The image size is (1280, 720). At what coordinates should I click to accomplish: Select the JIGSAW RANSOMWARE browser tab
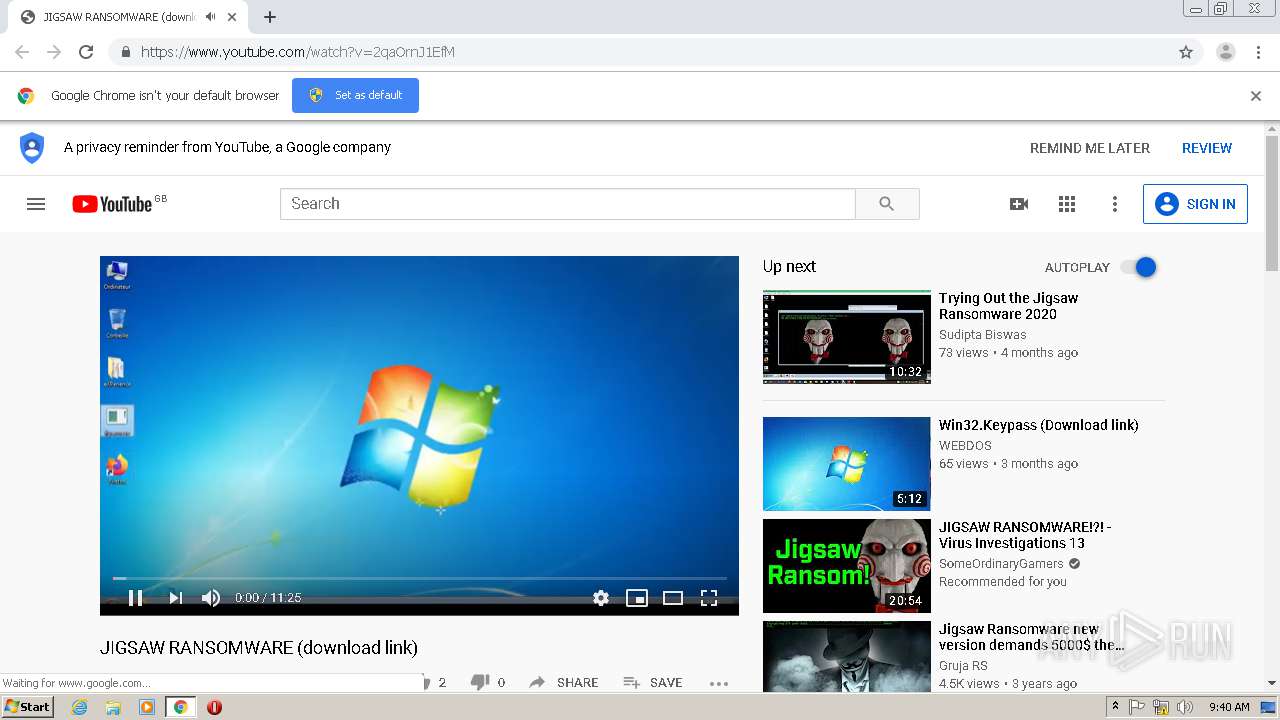[x=128, y=17]
